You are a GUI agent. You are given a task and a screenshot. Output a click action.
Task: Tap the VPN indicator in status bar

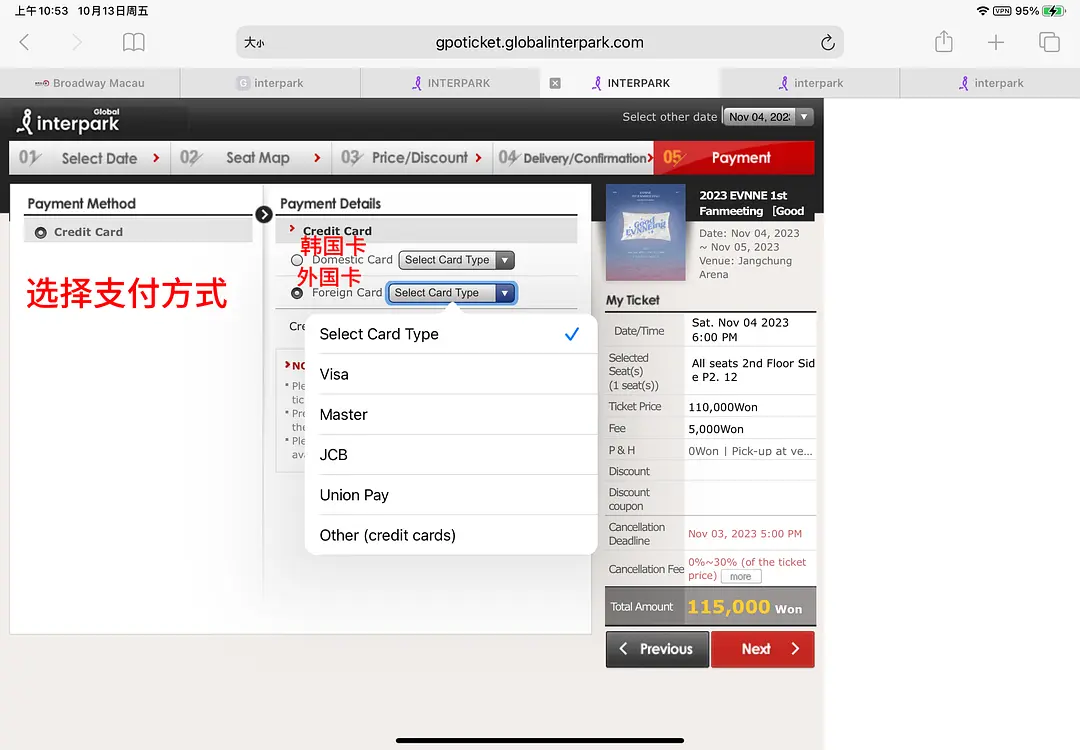click(x=1002, y=11)
